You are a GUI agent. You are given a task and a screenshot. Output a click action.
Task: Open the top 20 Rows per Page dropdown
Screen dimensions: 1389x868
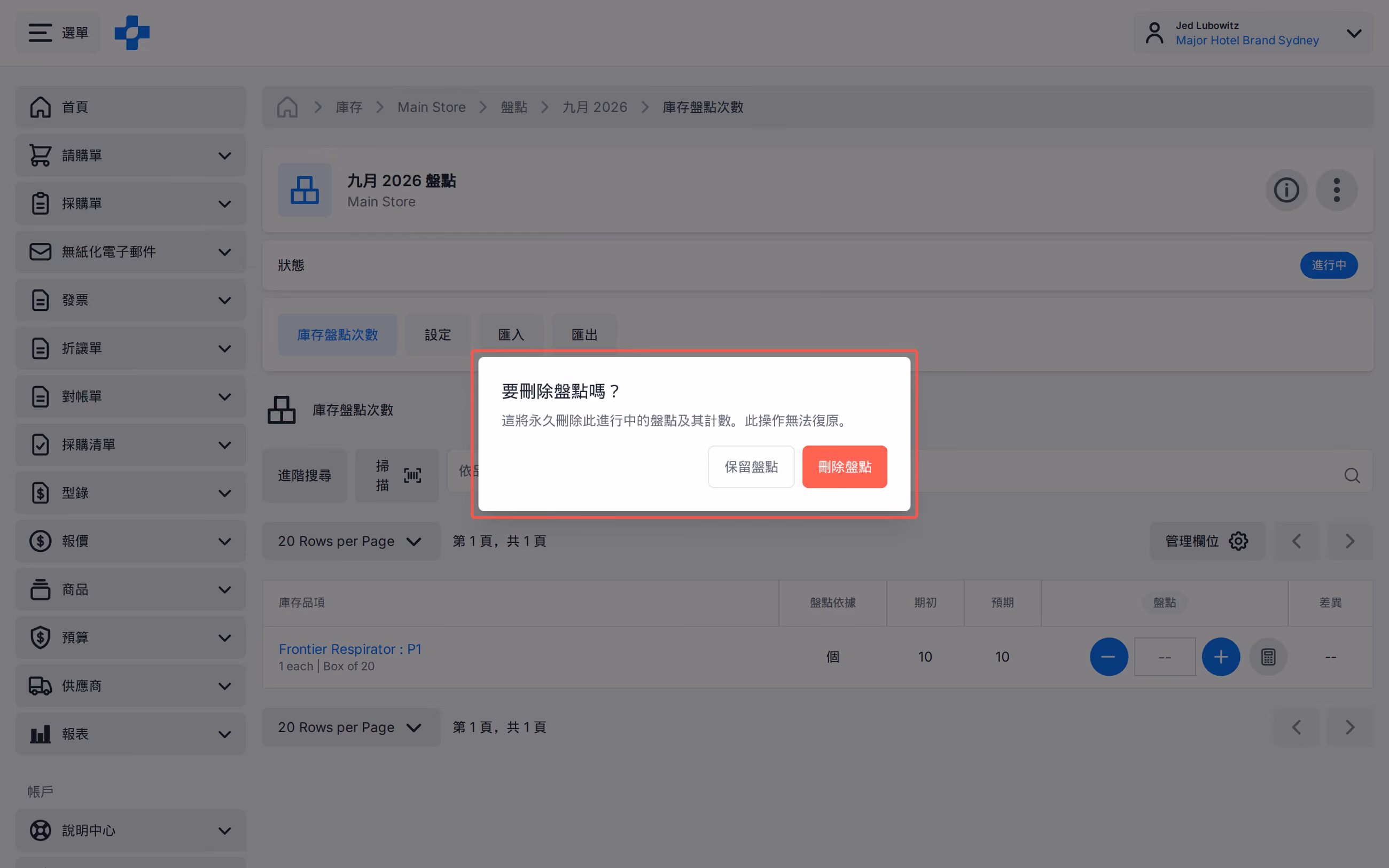click(352, 541)
